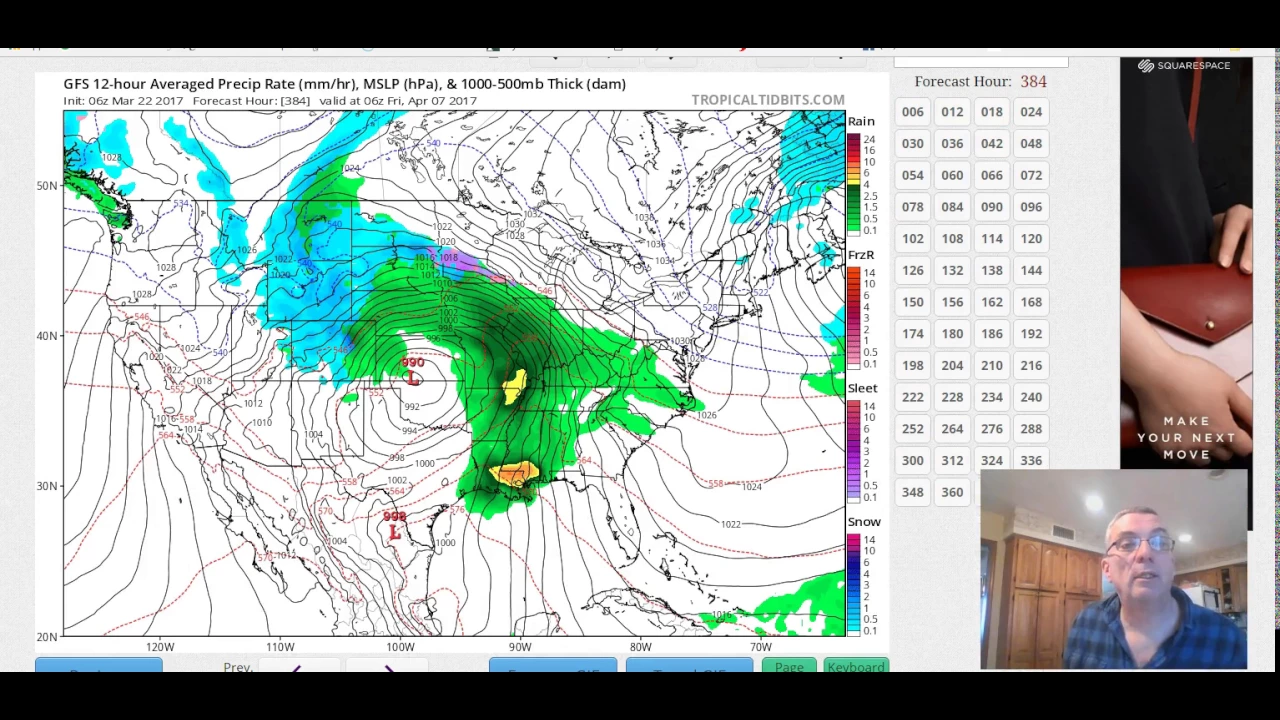Open the Squarespace advertisement
The image size is (1280, 720).
point(1186,264)
